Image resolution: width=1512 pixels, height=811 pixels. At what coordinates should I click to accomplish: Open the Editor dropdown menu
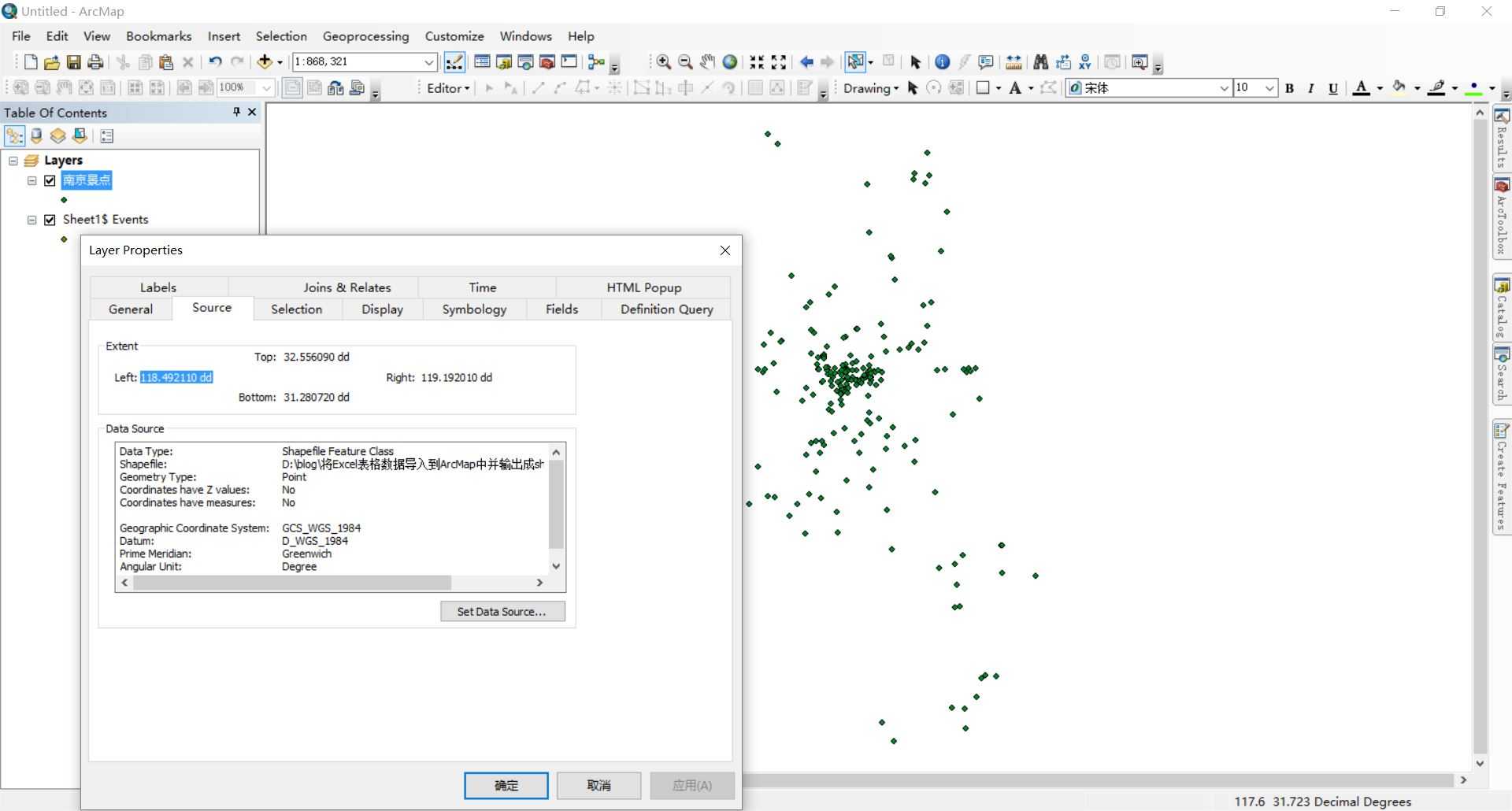point(447,88)
